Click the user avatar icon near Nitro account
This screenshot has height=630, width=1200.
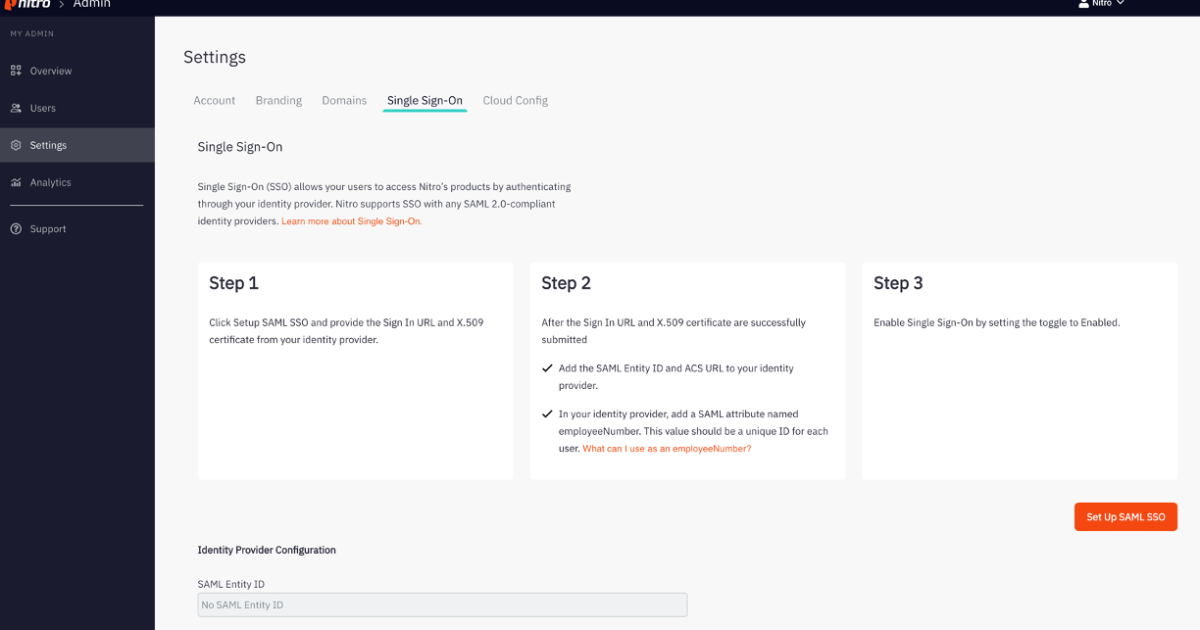pos(1083,4)
